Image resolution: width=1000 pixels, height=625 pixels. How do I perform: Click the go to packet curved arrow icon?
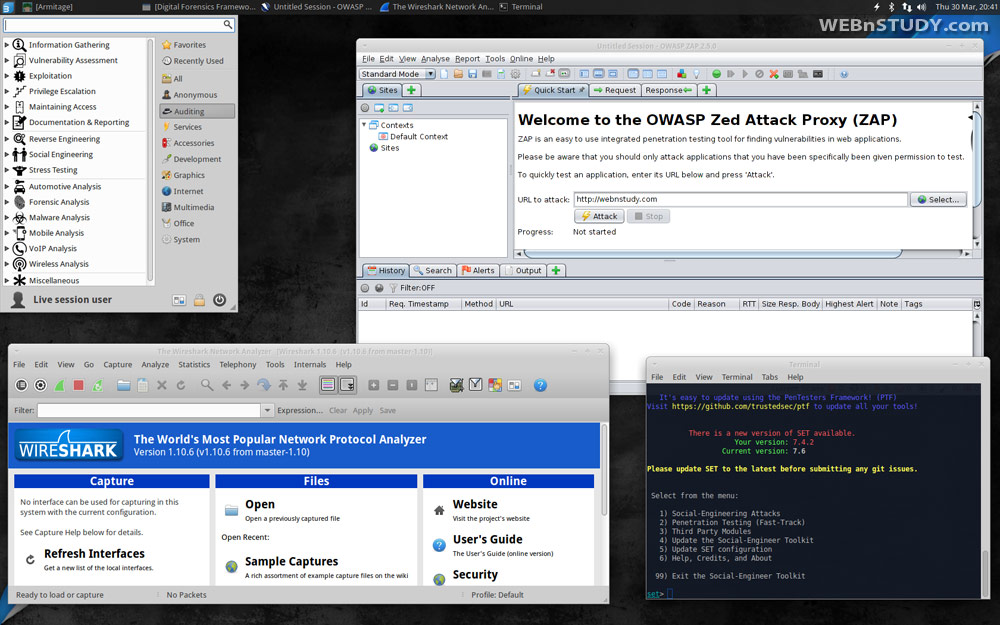click(x=264, y=385)
